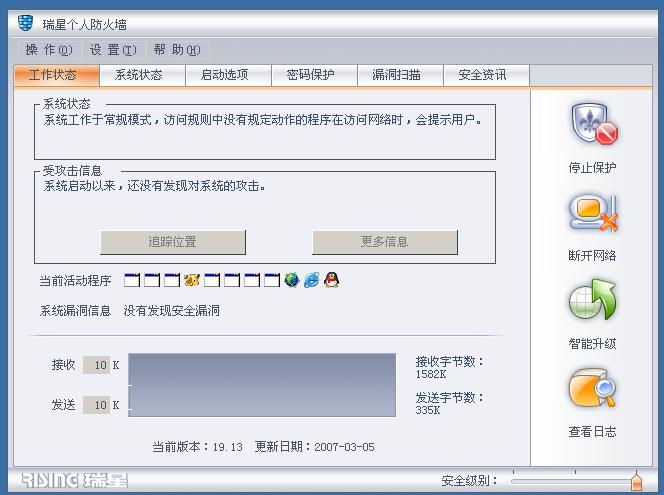Switch to the 安全资讯 tab
This screenshot has height=495, width=664.
point(486,75)
